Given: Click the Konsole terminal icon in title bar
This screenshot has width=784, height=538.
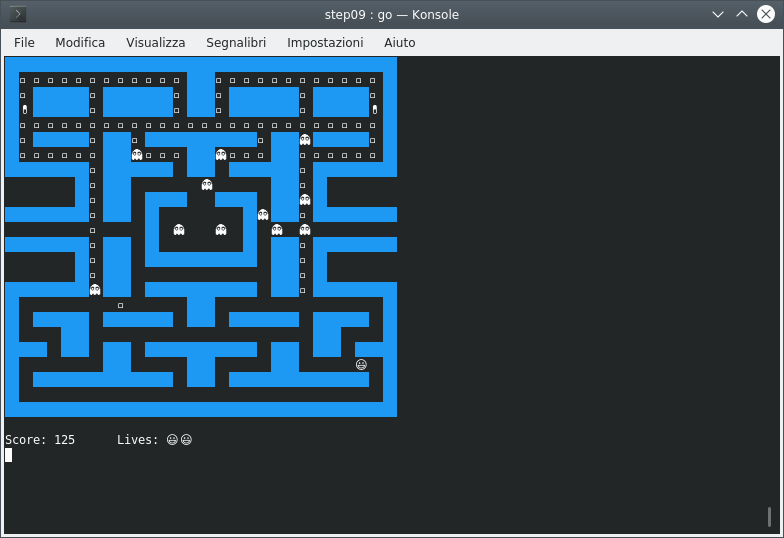Looking at the screenshot, I should coord(18,14).
